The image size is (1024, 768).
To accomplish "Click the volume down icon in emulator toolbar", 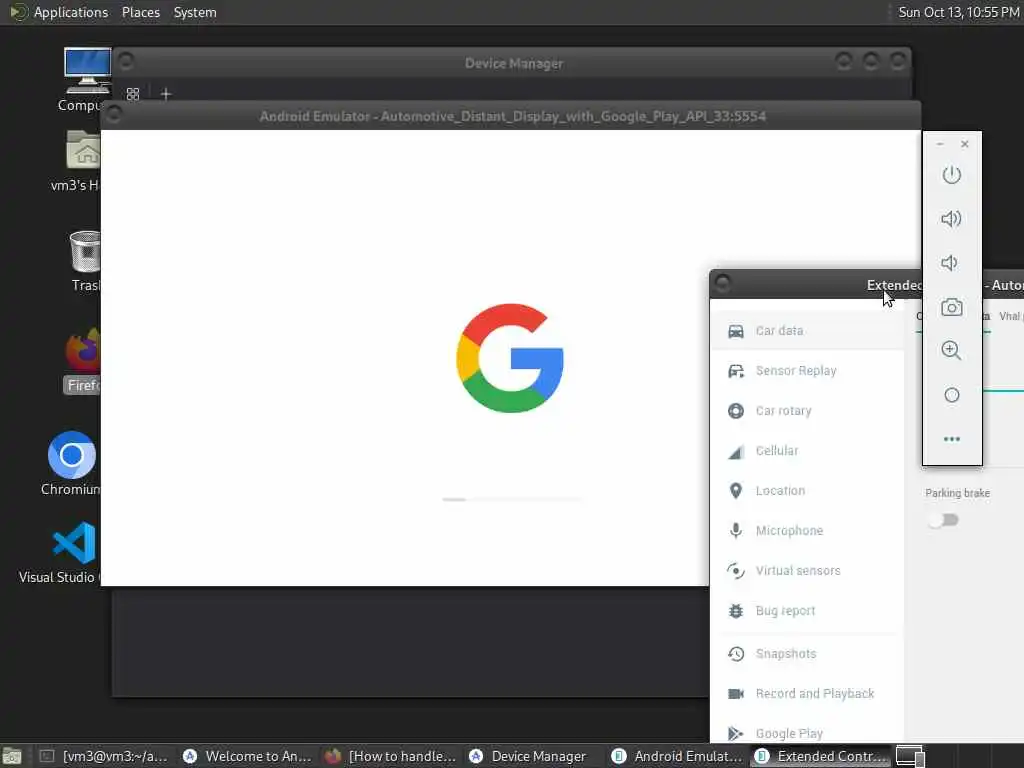I will point(950,263).
